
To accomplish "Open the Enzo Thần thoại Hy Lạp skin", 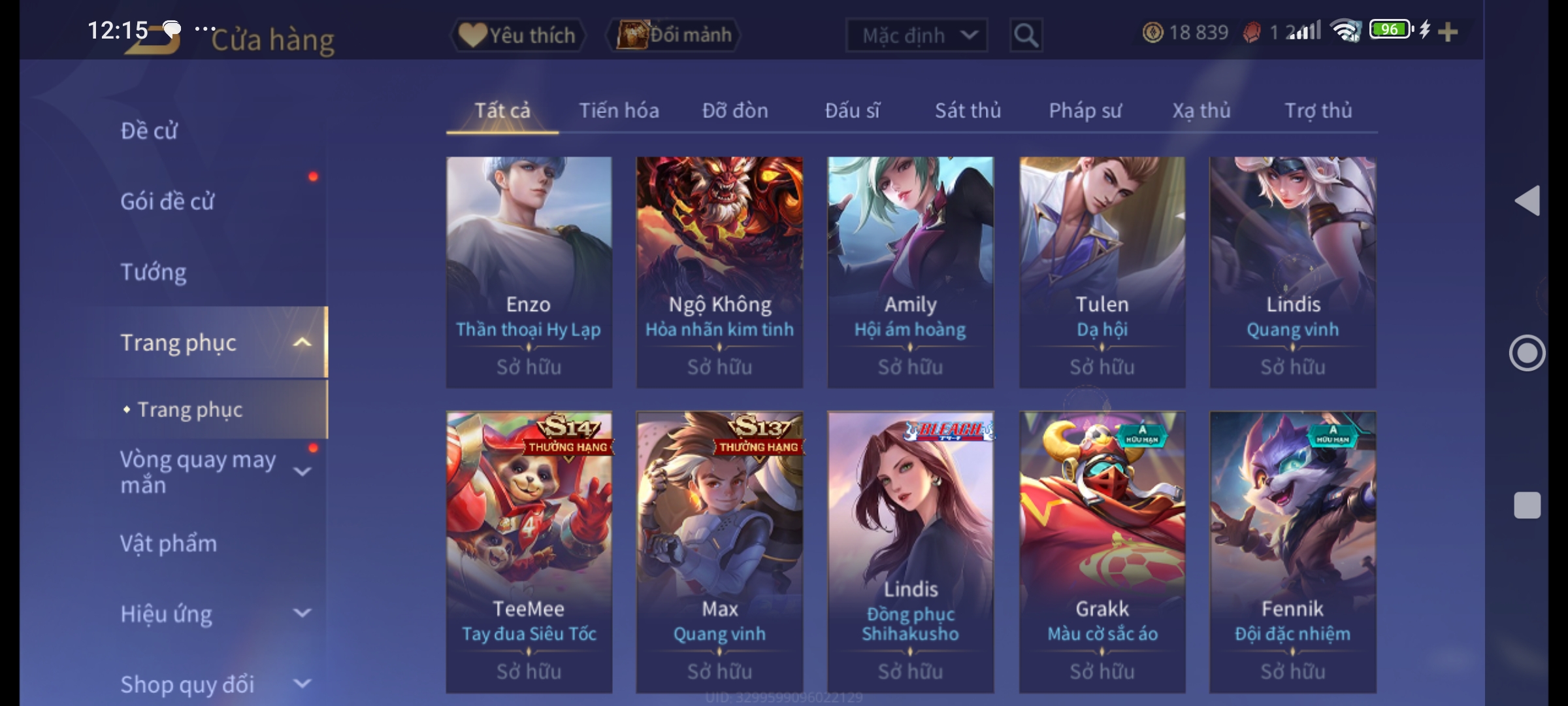I will (x=529, y=272).
